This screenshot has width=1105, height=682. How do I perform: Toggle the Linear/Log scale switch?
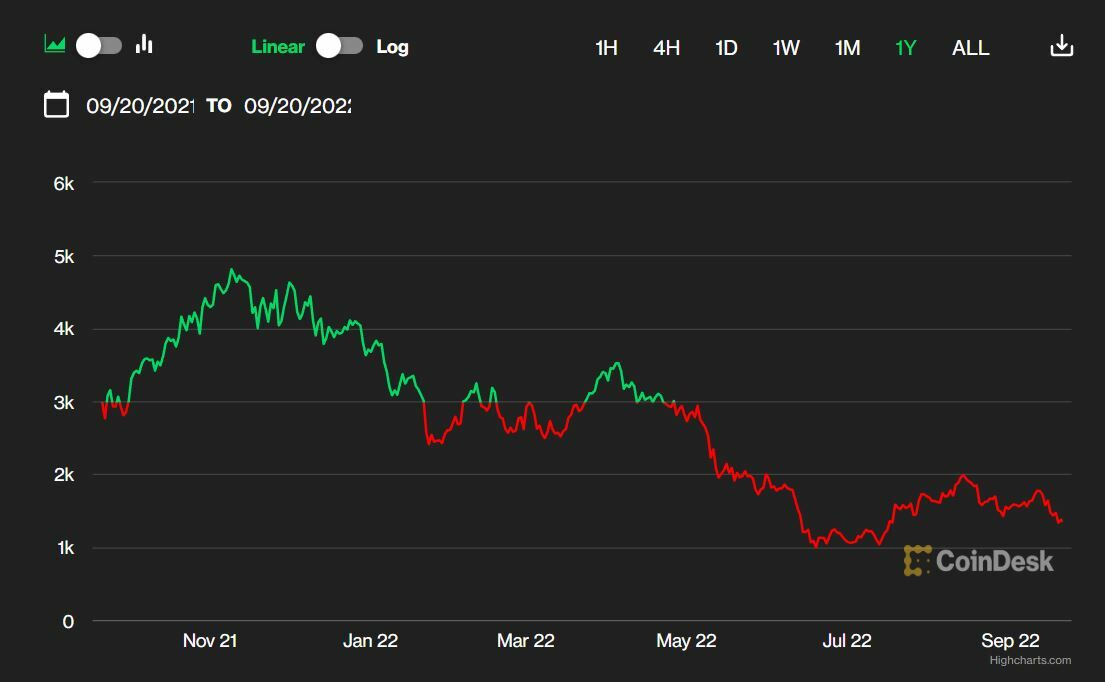point(339,46)
